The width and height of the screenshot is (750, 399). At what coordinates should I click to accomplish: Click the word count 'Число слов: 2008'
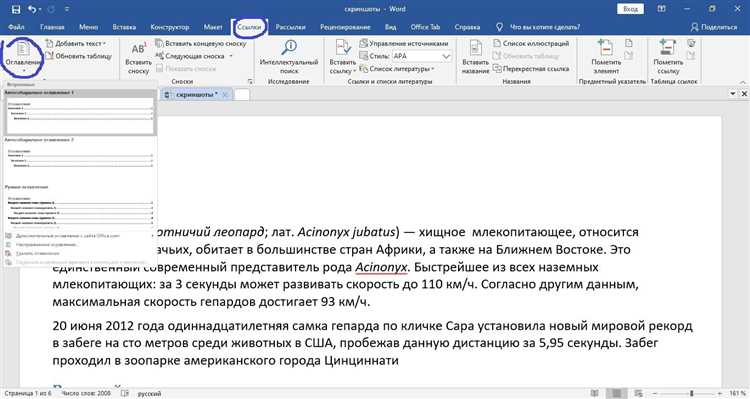pyautogui.click(x=86, y=393)
